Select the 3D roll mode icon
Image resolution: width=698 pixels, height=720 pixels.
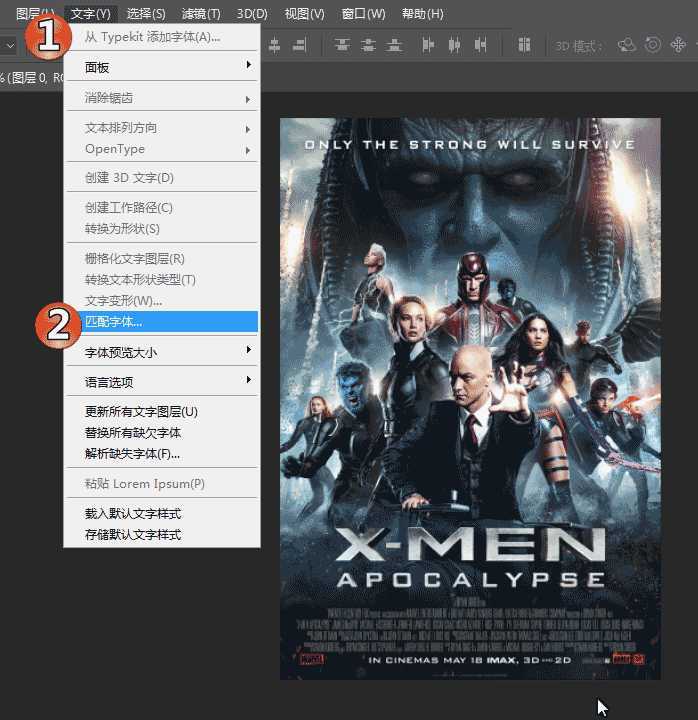tap(653, 45)
